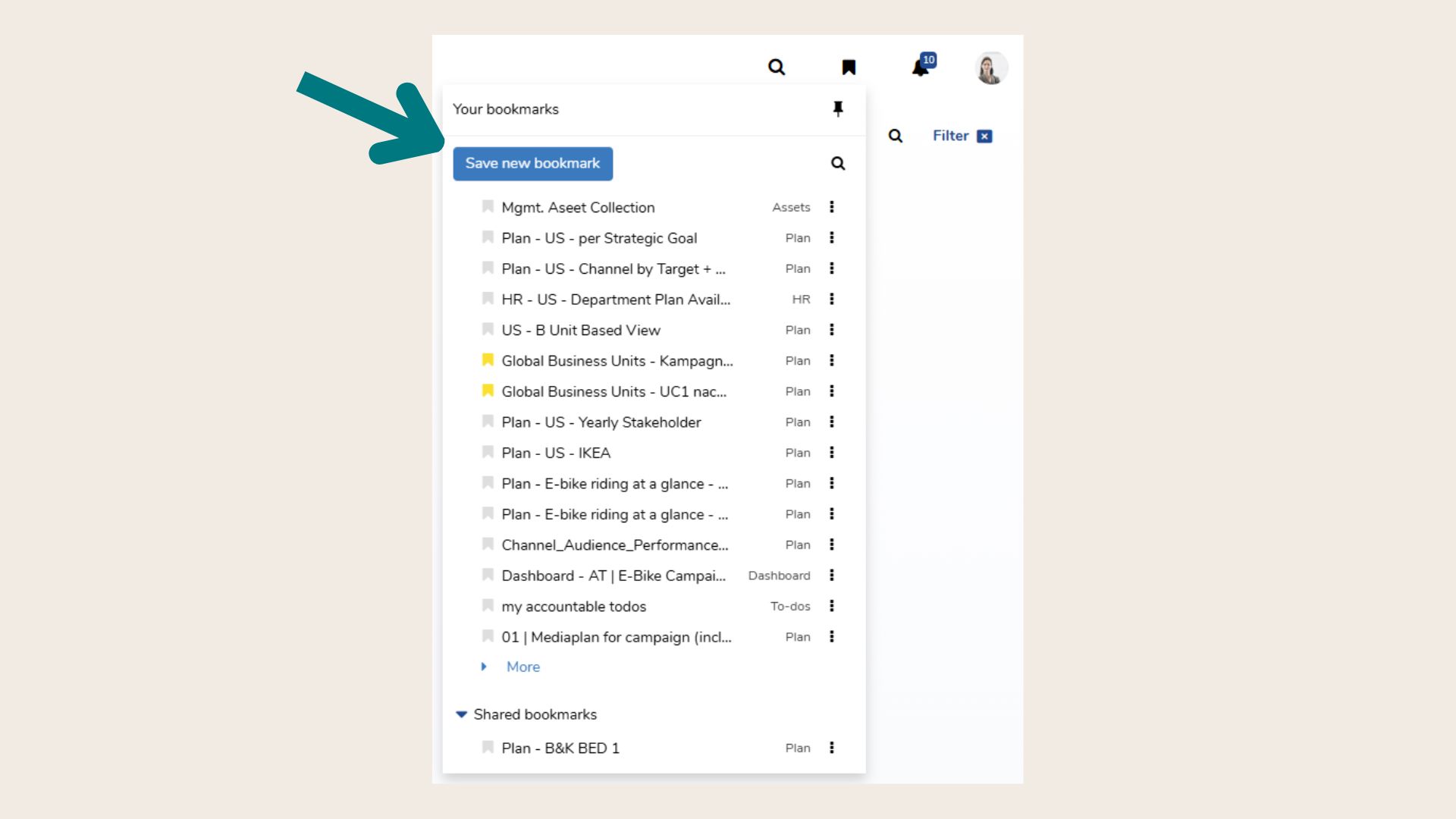Click the search icon in top bar

point(776,67)
